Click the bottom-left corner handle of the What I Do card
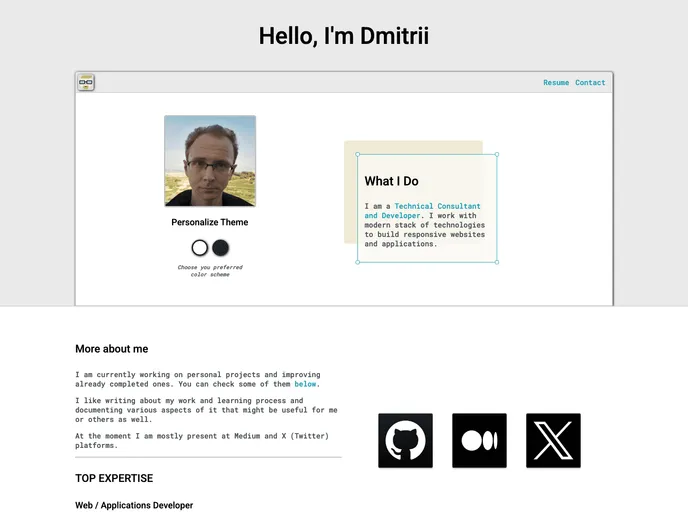688x512 pixels. click(358, 262)
